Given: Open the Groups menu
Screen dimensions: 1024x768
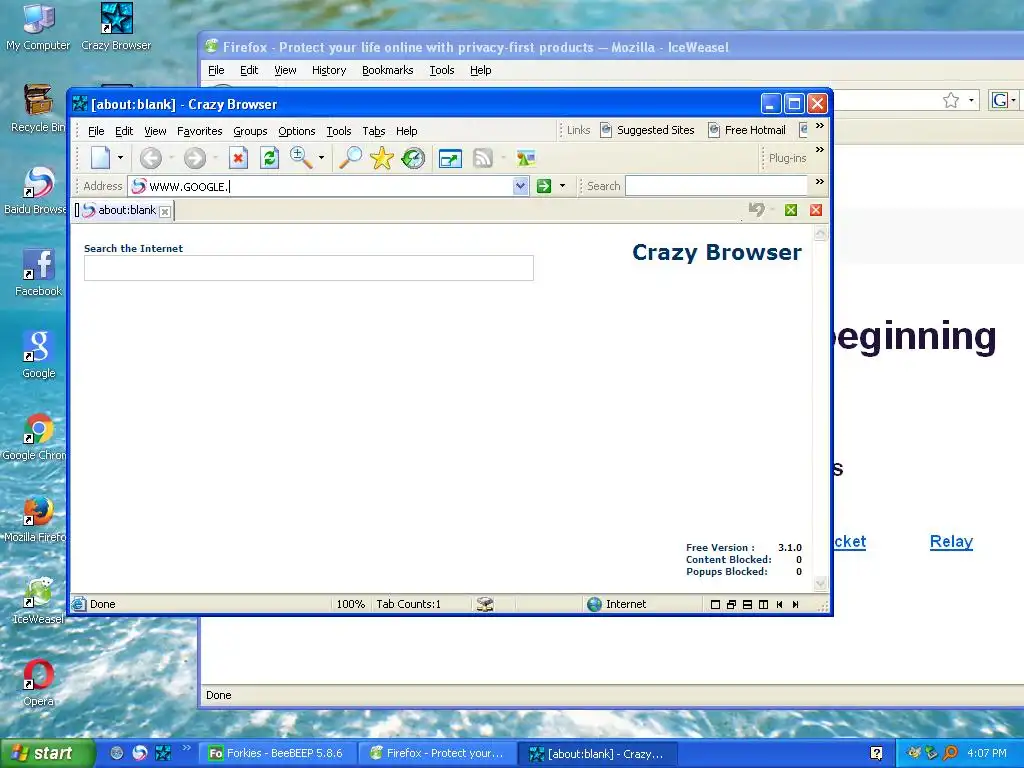Looking at the screenshot, I should (250, 131).
